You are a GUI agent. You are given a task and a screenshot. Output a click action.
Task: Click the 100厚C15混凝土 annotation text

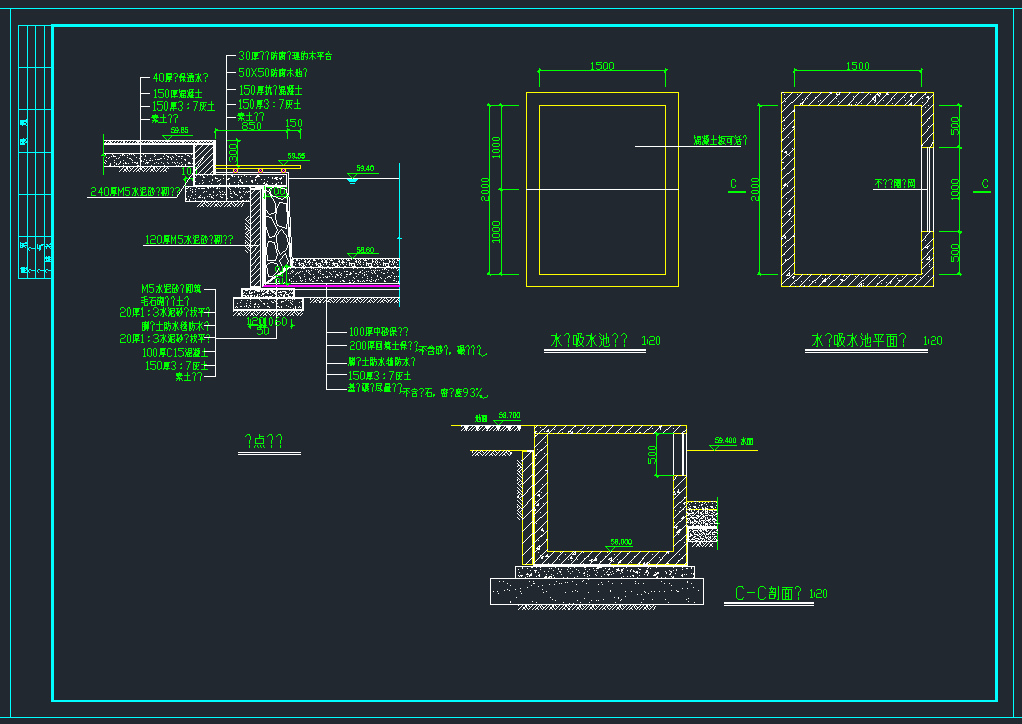(175, 352)
